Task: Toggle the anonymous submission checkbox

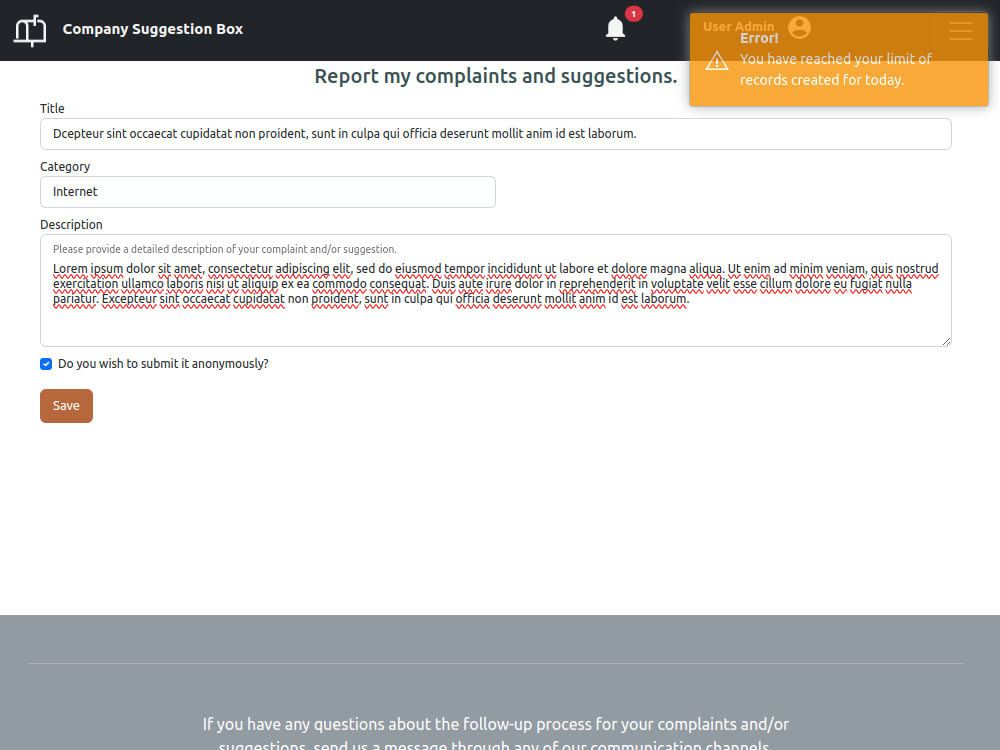Action: point(46,364)
